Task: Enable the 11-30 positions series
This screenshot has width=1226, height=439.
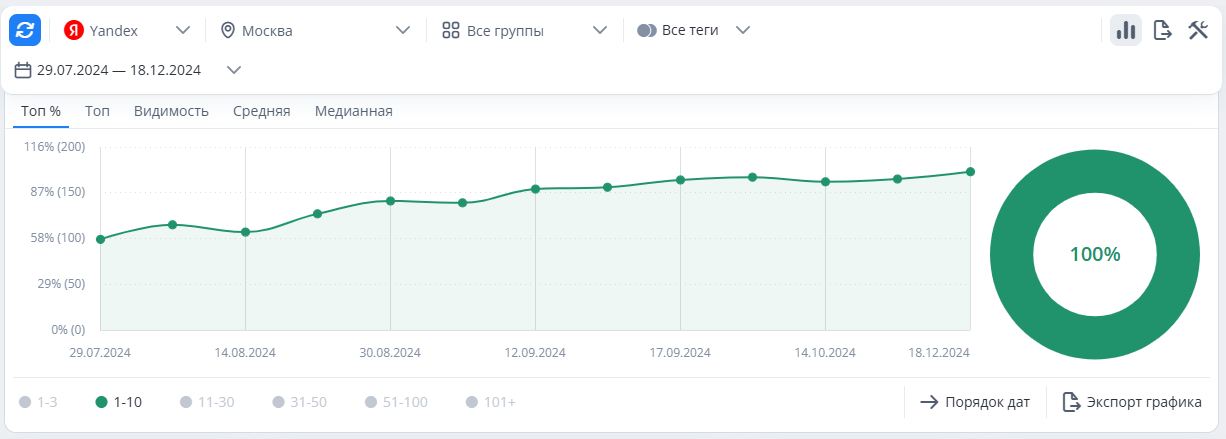Action: (207, 402)
